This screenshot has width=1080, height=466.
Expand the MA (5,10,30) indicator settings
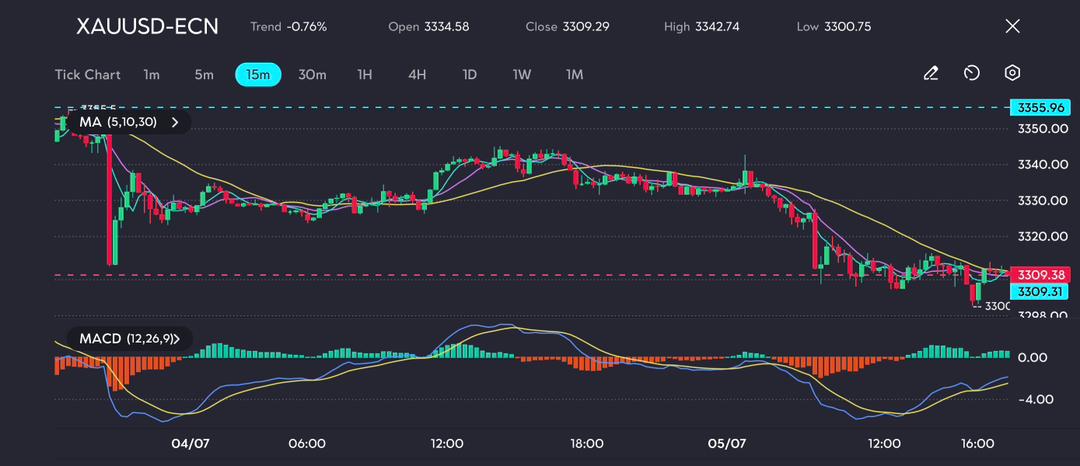[x=175, y=122]
